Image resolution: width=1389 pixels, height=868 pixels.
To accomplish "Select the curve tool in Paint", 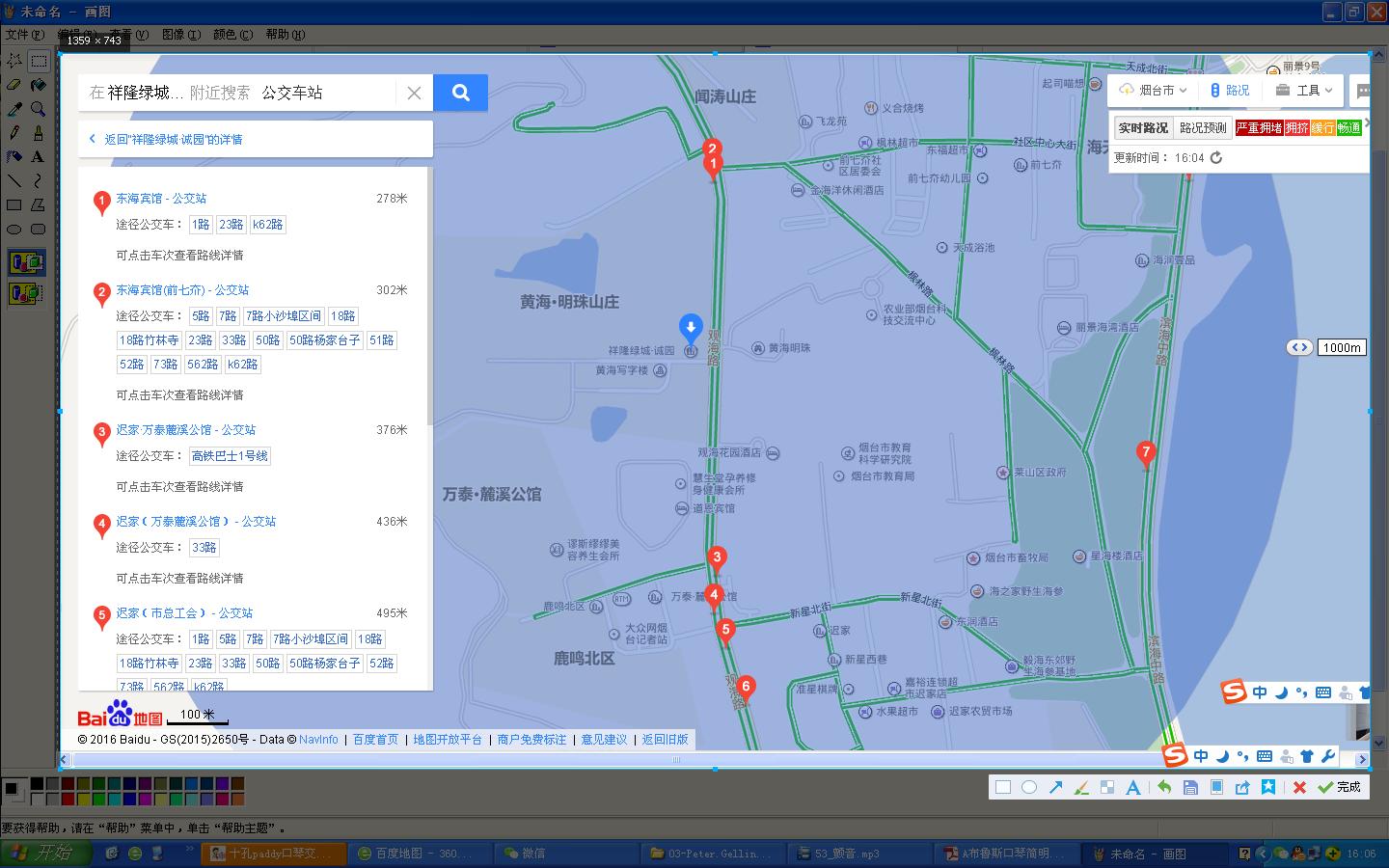I will pyautogui.click(x=39, y=180).
